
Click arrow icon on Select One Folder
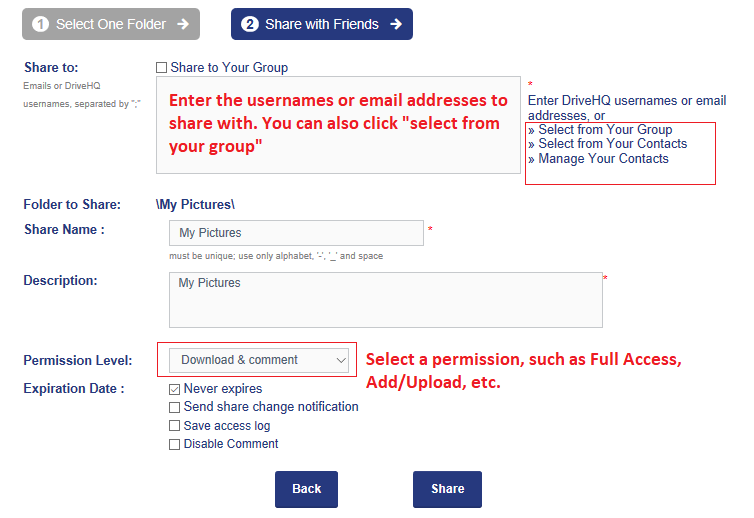[x=182, y=24]
